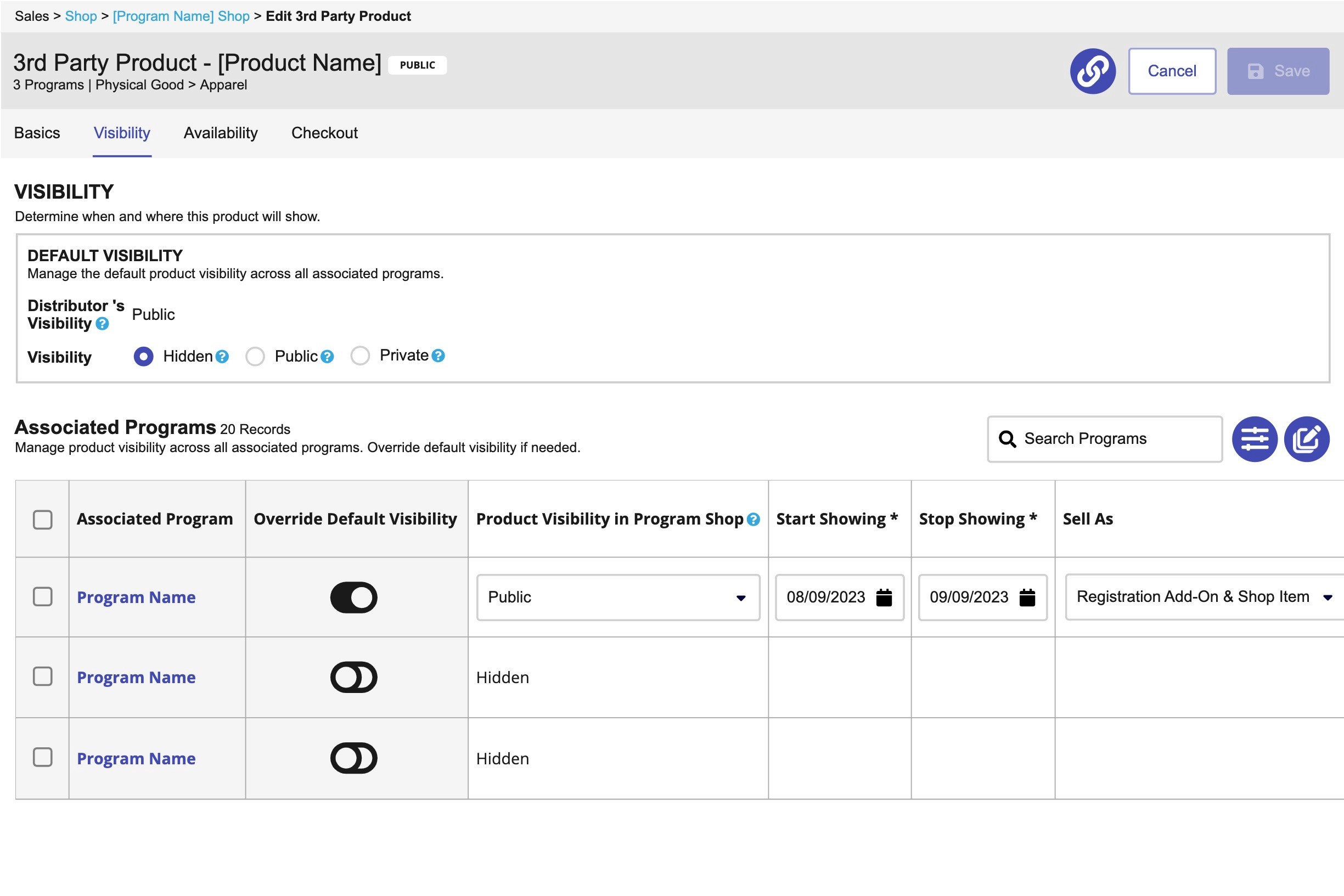Click the Start Showing calendar icon
Image resolution: width=1344 pixels, height=896 pixels.
[884, 597]
